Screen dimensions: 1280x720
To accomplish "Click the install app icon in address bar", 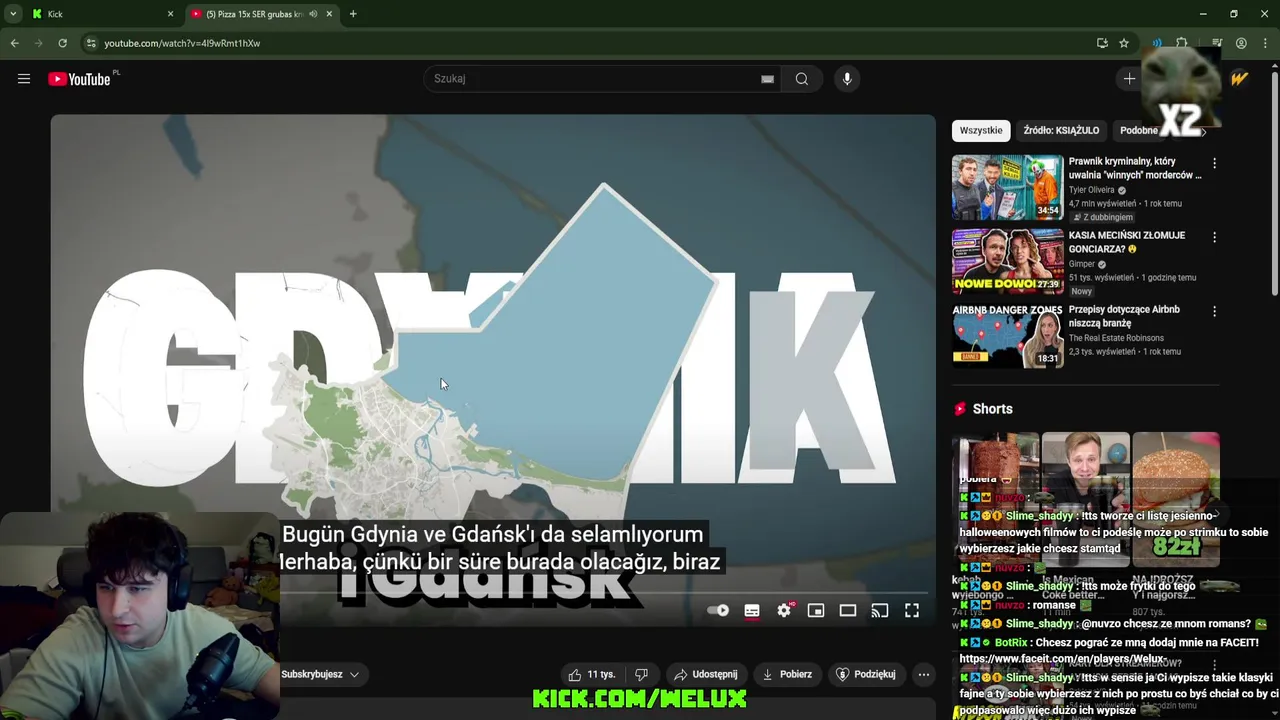I will [1102, 43].
